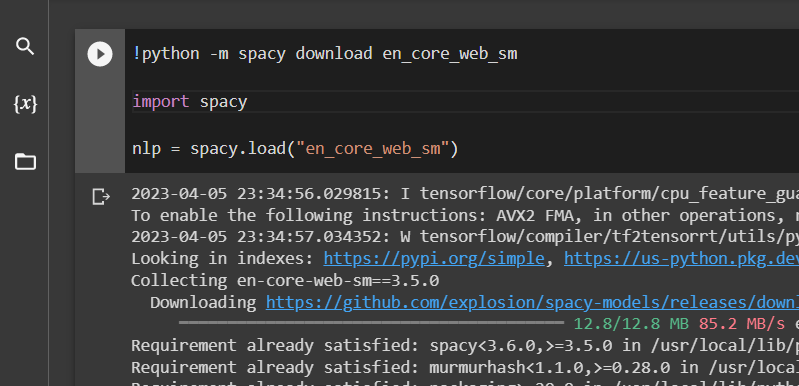Open the us-python.pkg.dev link
799x386 pixels.
click(x=681, y=259)
